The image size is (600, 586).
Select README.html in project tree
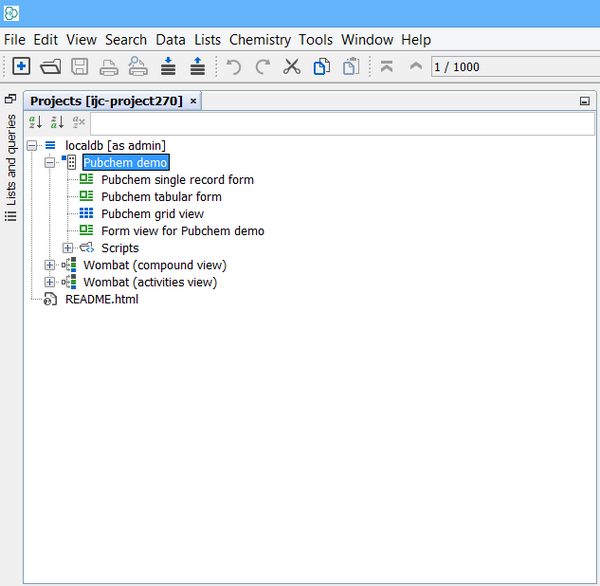pyautogui.click(x=101, y=299)
